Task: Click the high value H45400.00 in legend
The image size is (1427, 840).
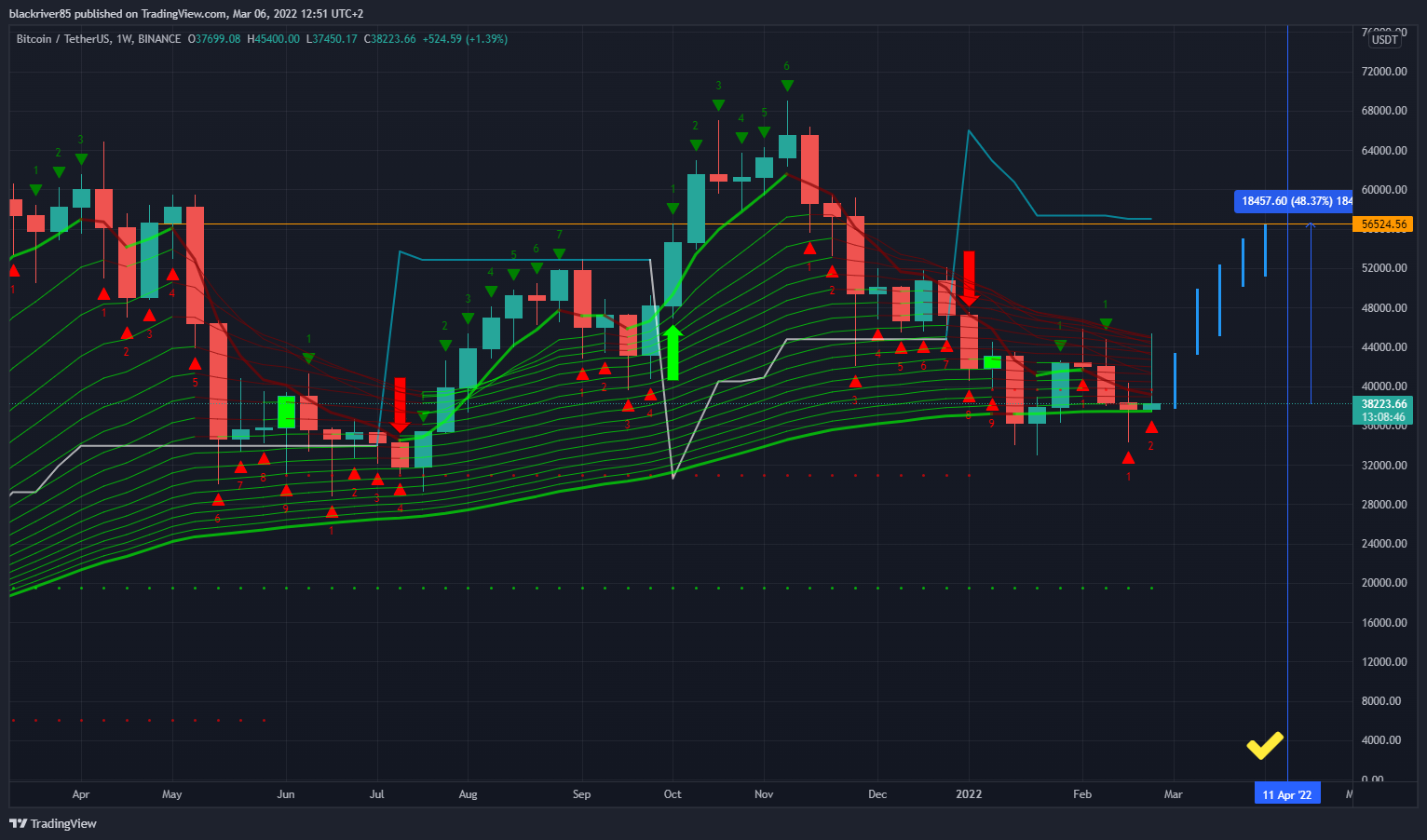Action: pyautogui.click(x=273, y=39)
